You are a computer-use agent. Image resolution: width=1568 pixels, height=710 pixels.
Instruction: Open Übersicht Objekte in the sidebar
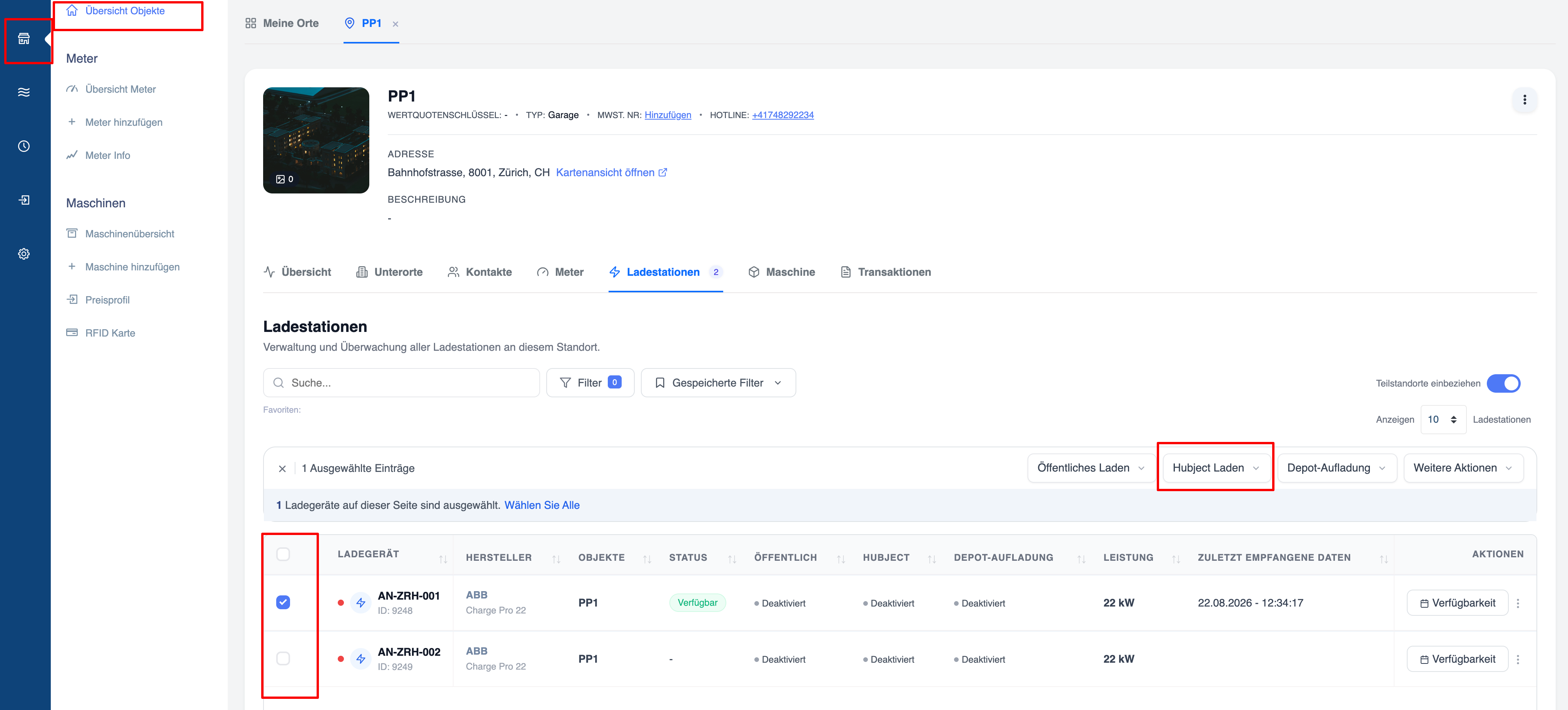116,11
